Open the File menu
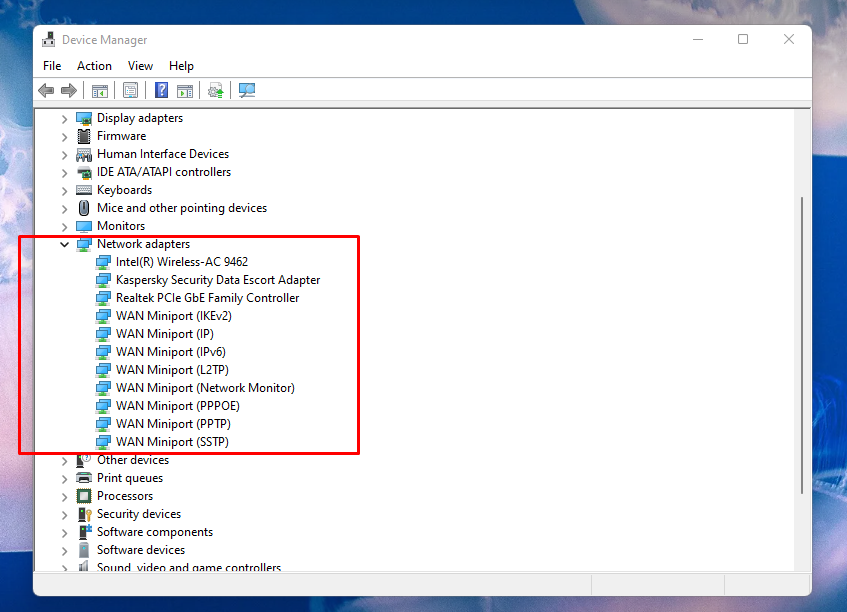 click(52, 66)
